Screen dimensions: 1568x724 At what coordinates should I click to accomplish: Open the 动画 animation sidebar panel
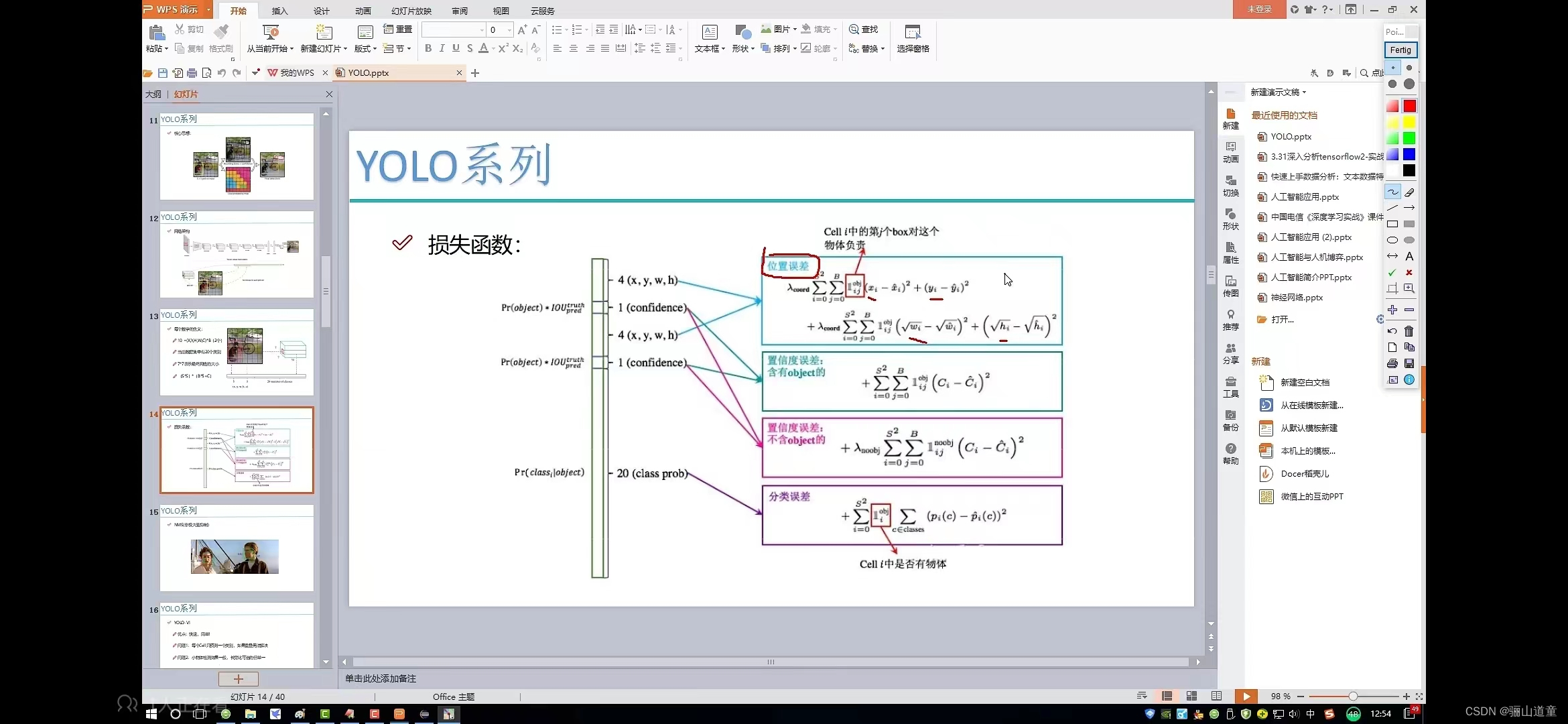pos(1230,152)
